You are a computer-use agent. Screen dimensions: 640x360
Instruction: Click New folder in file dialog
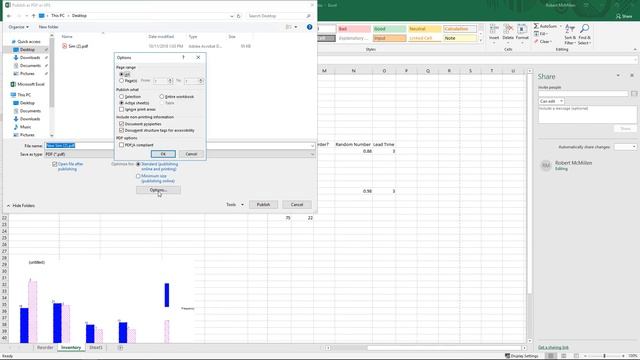click(x=48, y=27)
